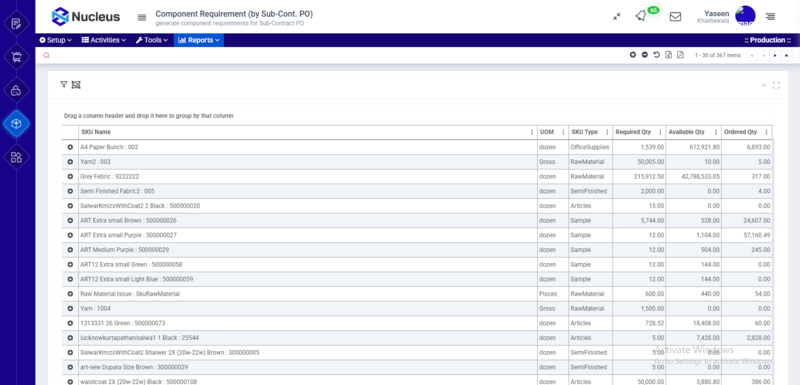The height and width of the screenshot is (385, 800).
Task: Collapse the panel with the chevron-up icon
Action: [764, 85]
